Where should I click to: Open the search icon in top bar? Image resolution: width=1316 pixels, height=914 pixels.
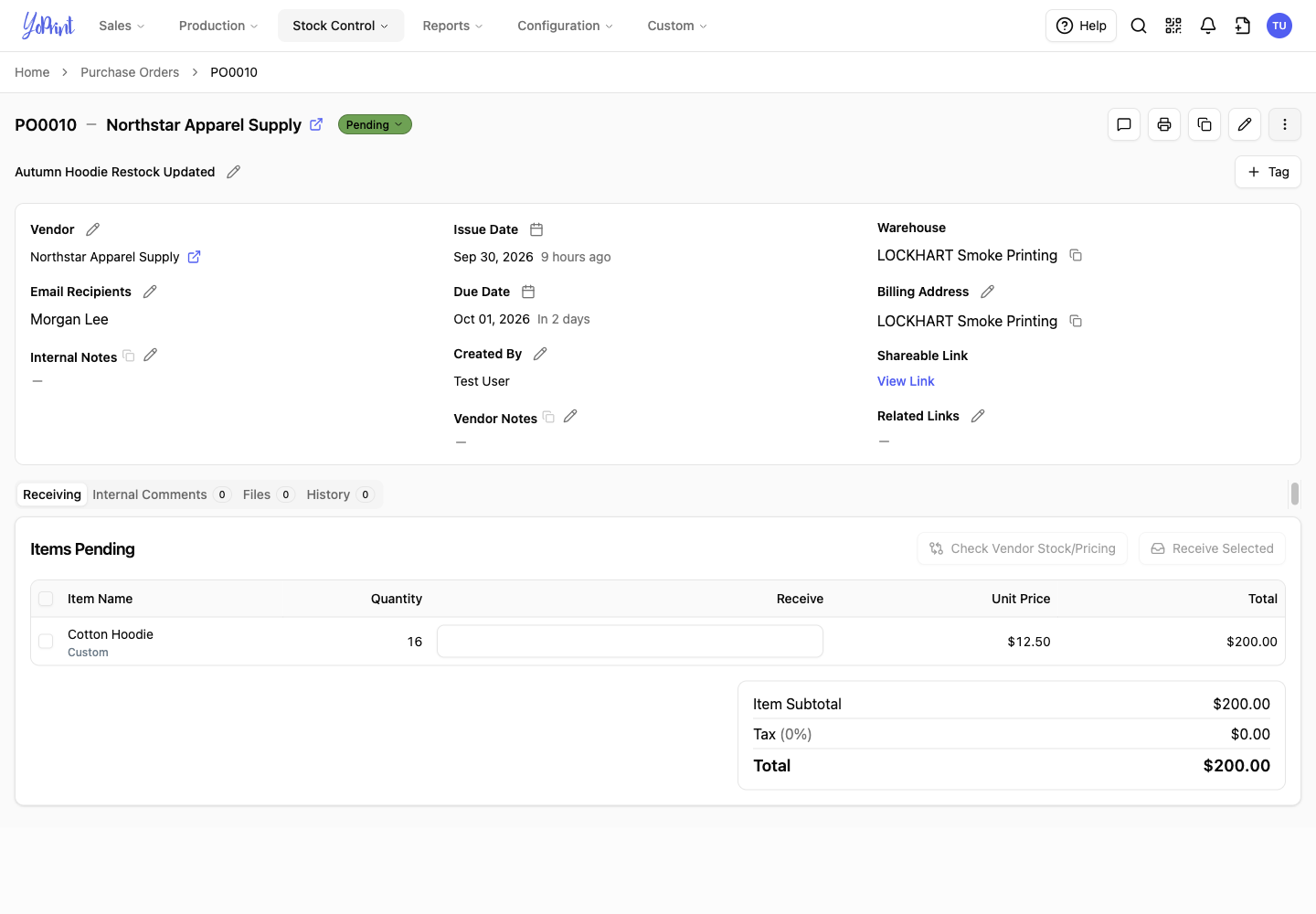tap(1139, 26)
